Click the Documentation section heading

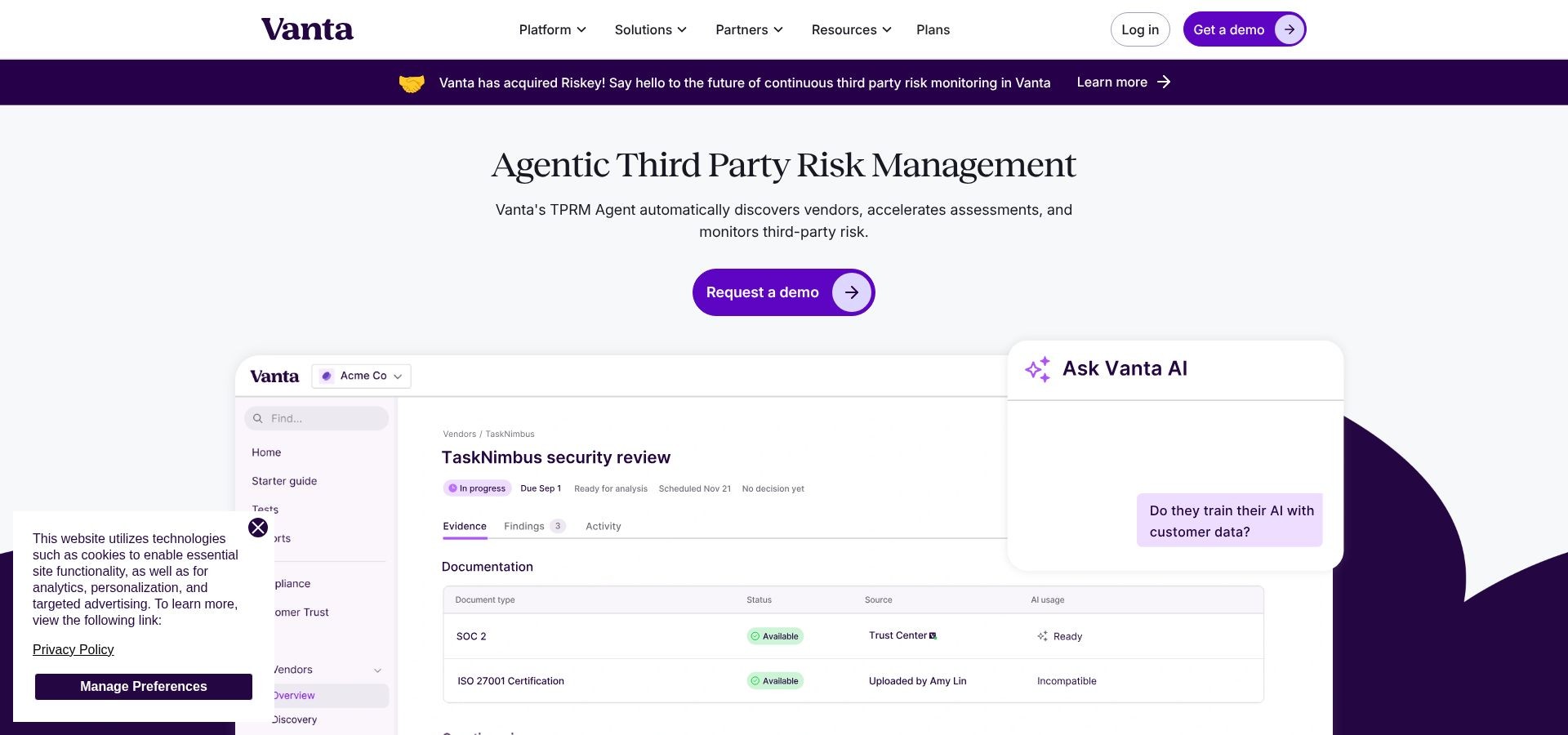click(488, 567)
